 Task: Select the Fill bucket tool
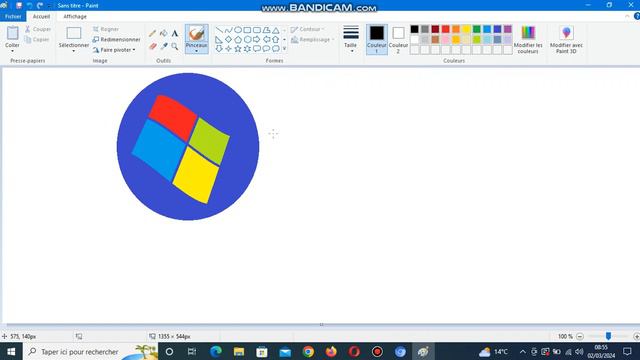pos(164,33)
